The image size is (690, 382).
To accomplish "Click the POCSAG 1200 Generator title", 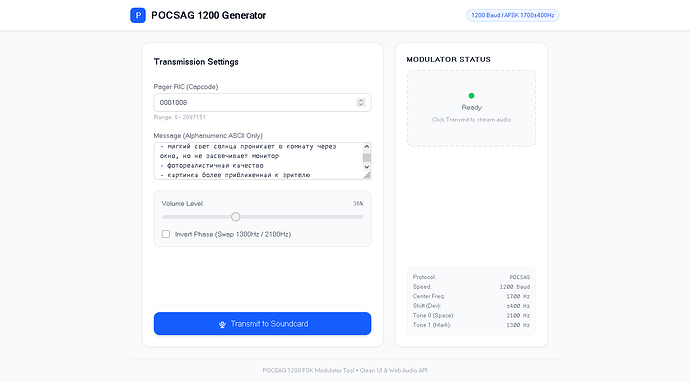I will (x=209, y=15).
